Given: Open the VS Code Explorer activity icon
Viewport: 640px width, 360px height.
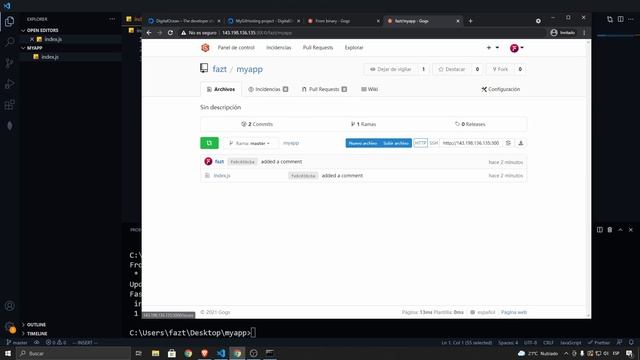Looking at the screenshot, I should pyautogui.click(x=9, y=21).
